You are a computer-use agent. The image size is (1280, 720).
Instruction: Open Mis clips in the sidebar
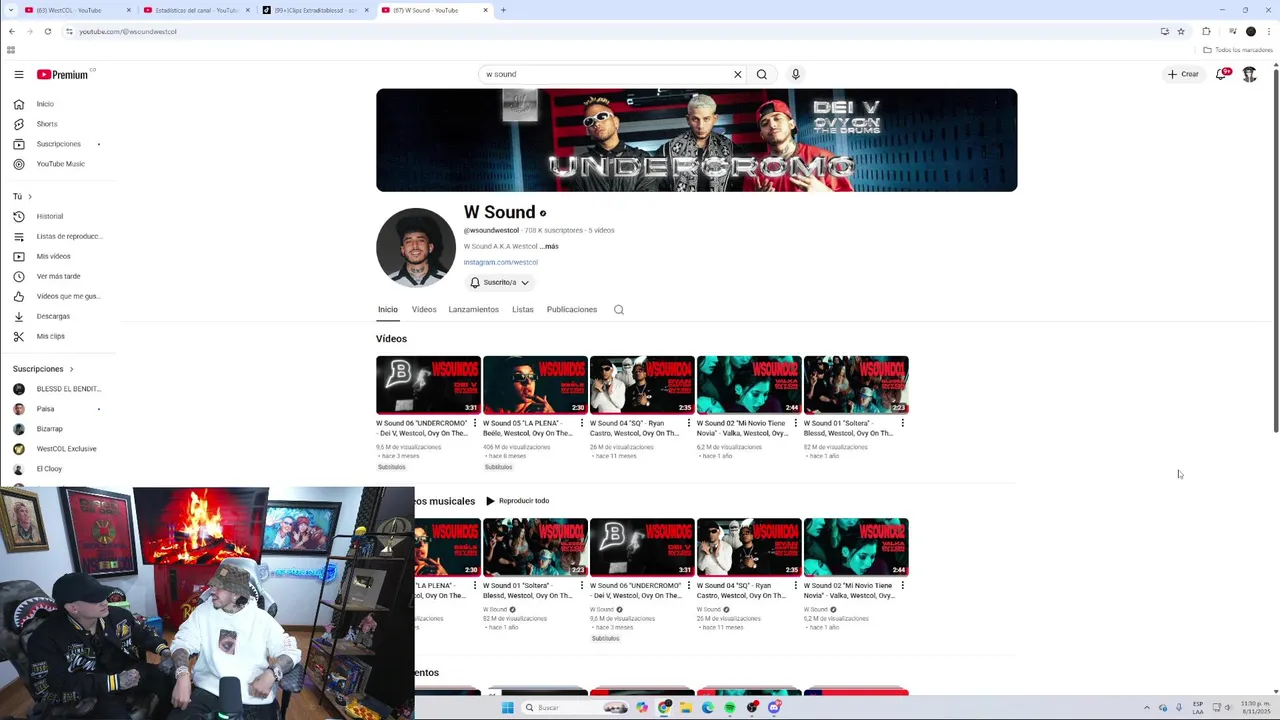pyautogui.click(x=50, y=336)
